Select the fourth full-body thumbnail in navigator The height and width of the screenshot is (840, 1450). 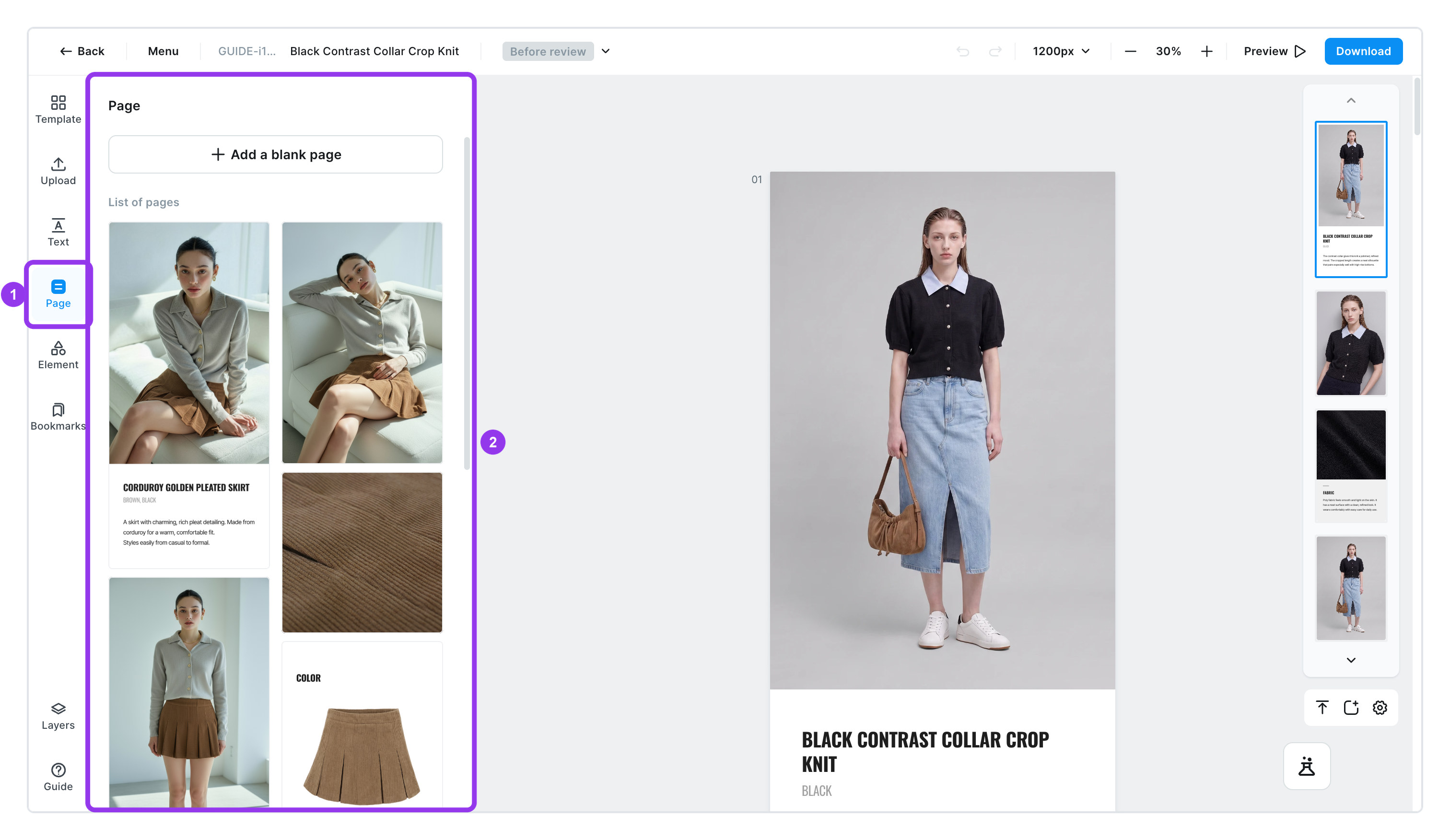[1350, 587]
